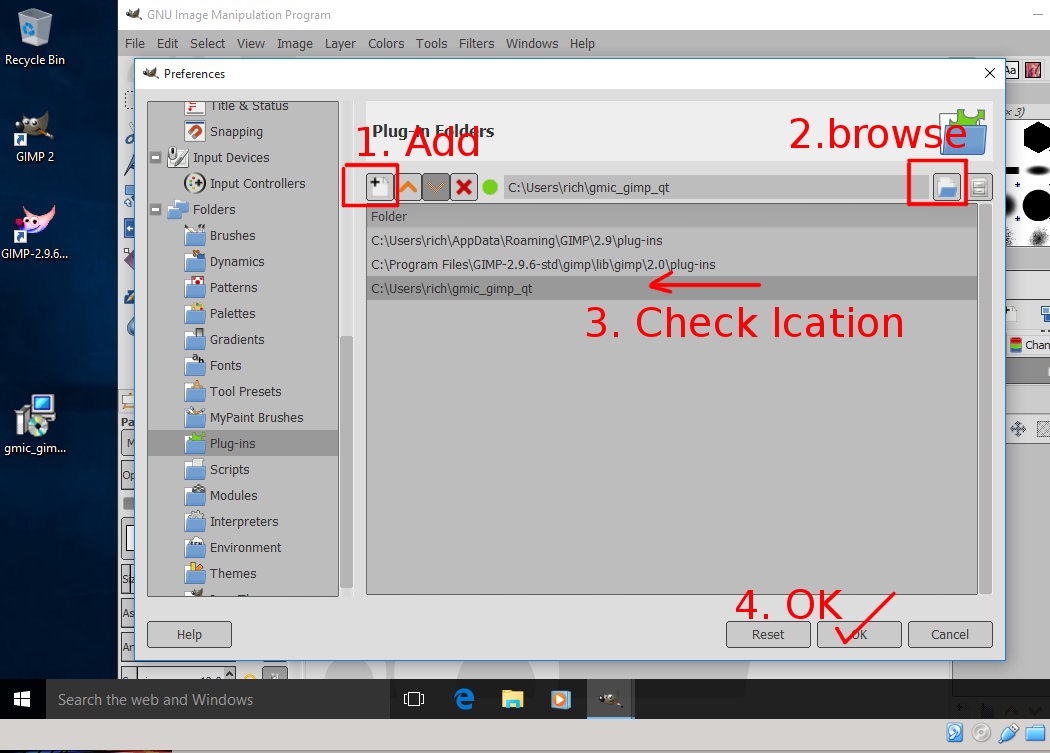Viewport: 1050px width, 753px height.
Task: Open Input Controllers preferences
Action: tap(257, 184)
